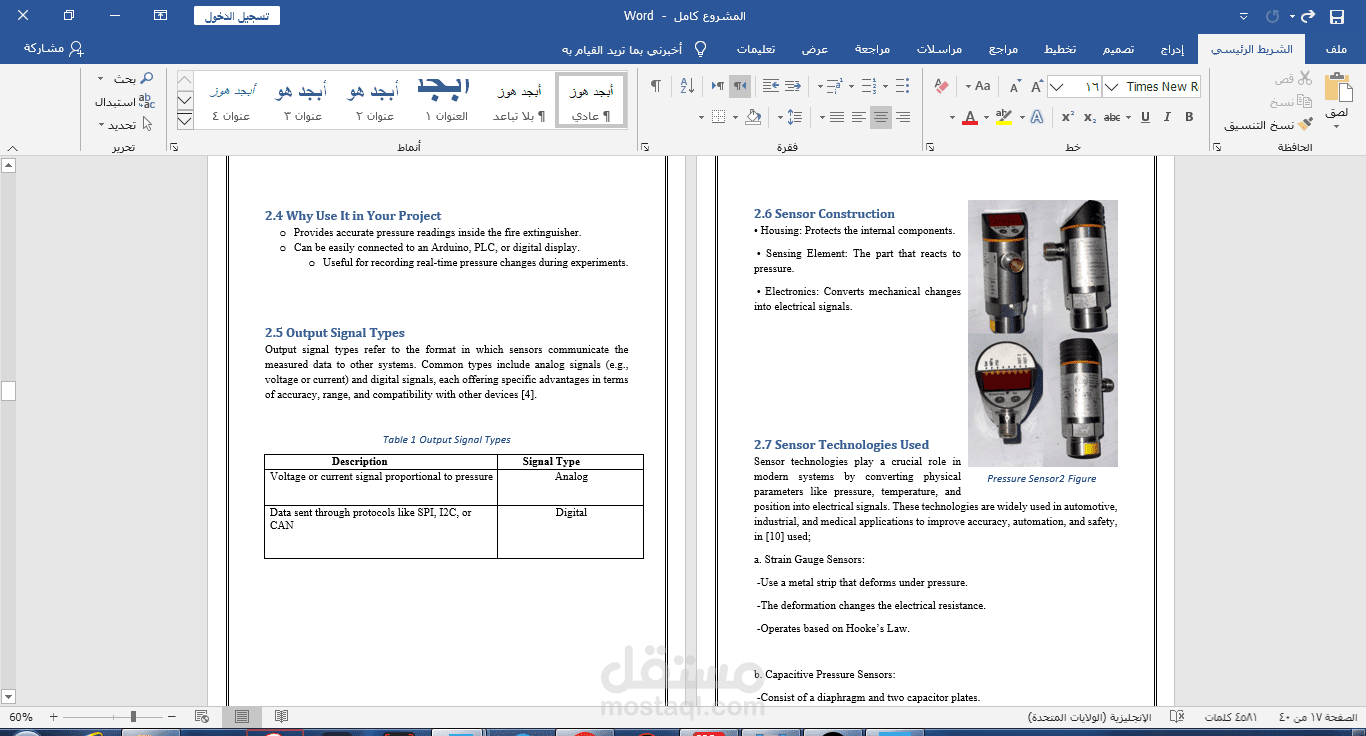Open the ملف (File) tab
Image resolution: width=1366 pixels, height=736 pixels.
tap(1336, 49)
